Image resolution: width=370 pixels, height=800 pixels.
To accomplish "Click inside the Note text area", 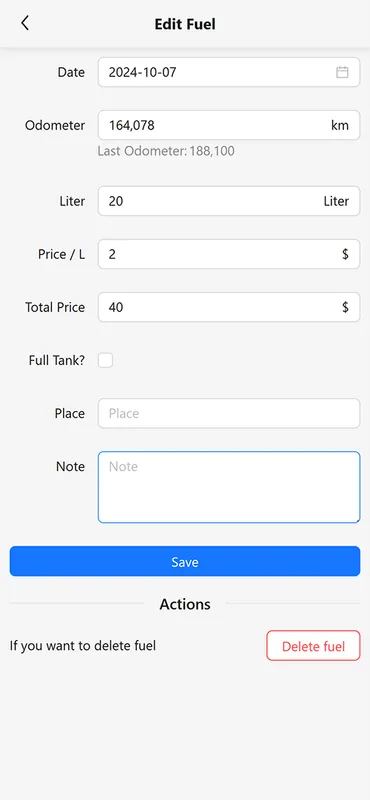I will coord(229,487).
